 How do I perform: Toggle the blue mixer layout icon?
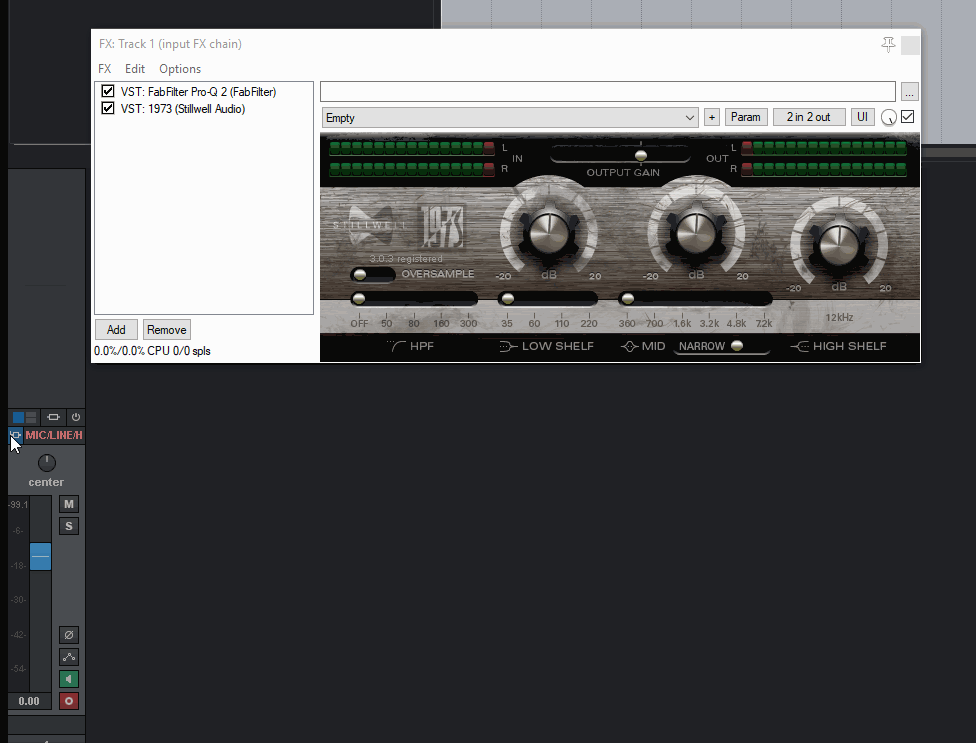point(24,417)
